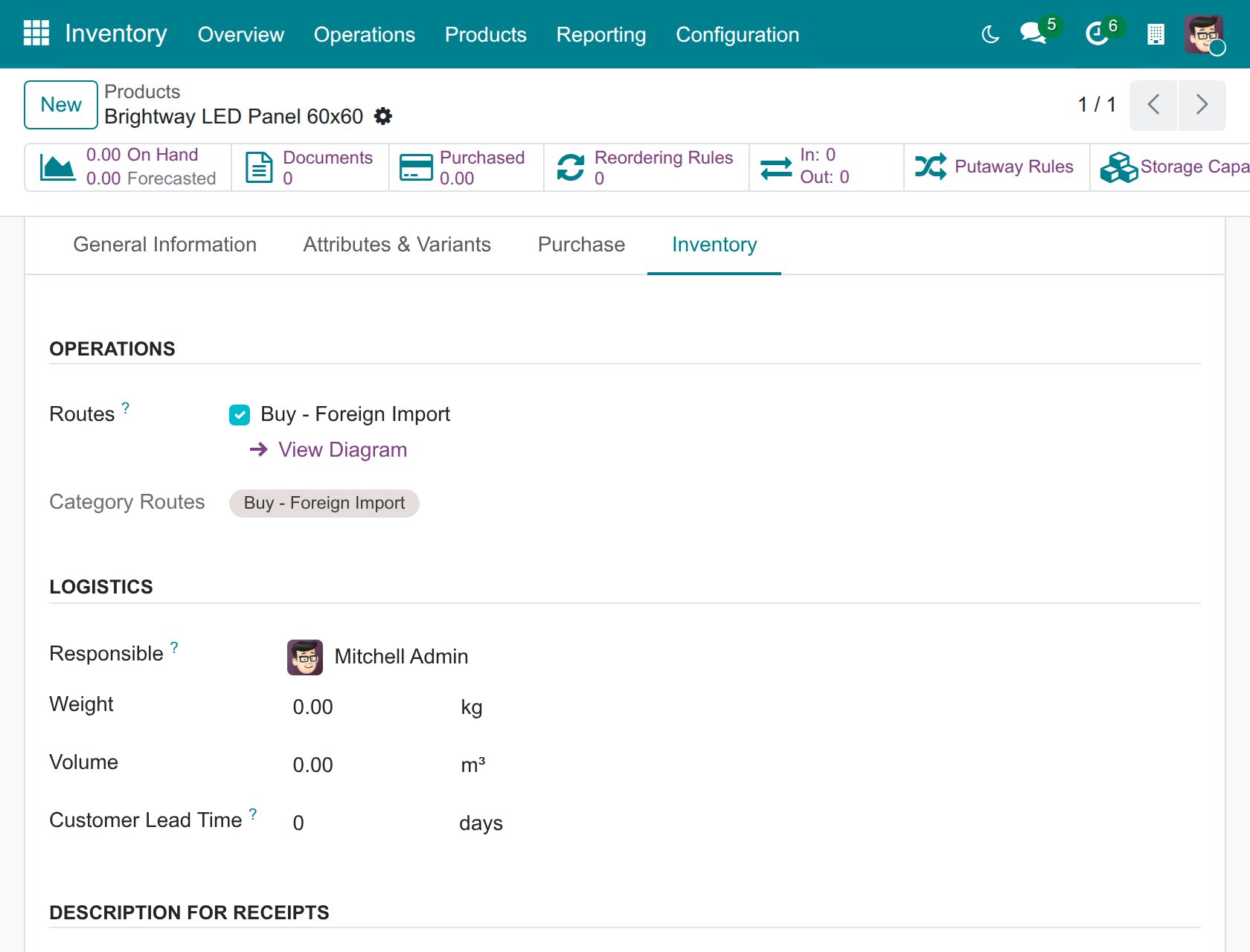This screenshot has width=1250, height=952.
Task: Select the Inventory tab
Action: (714, 245)
